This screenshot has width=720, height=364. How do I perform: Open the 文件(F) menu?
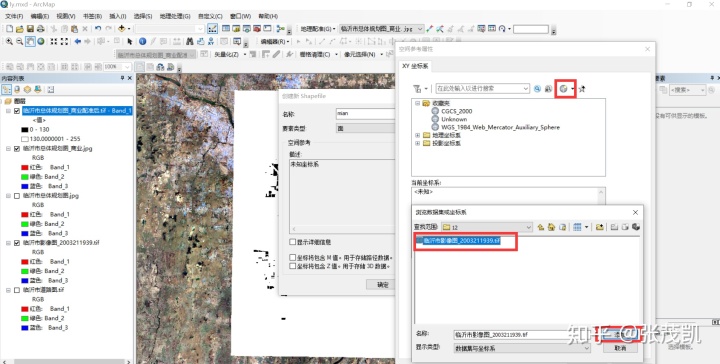point(14,16)
